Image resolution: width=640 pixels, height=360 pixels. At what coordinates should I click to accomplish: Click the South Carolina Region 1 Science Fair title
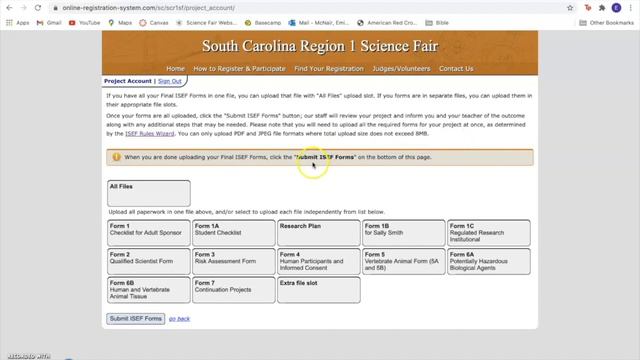coord(320,46)
